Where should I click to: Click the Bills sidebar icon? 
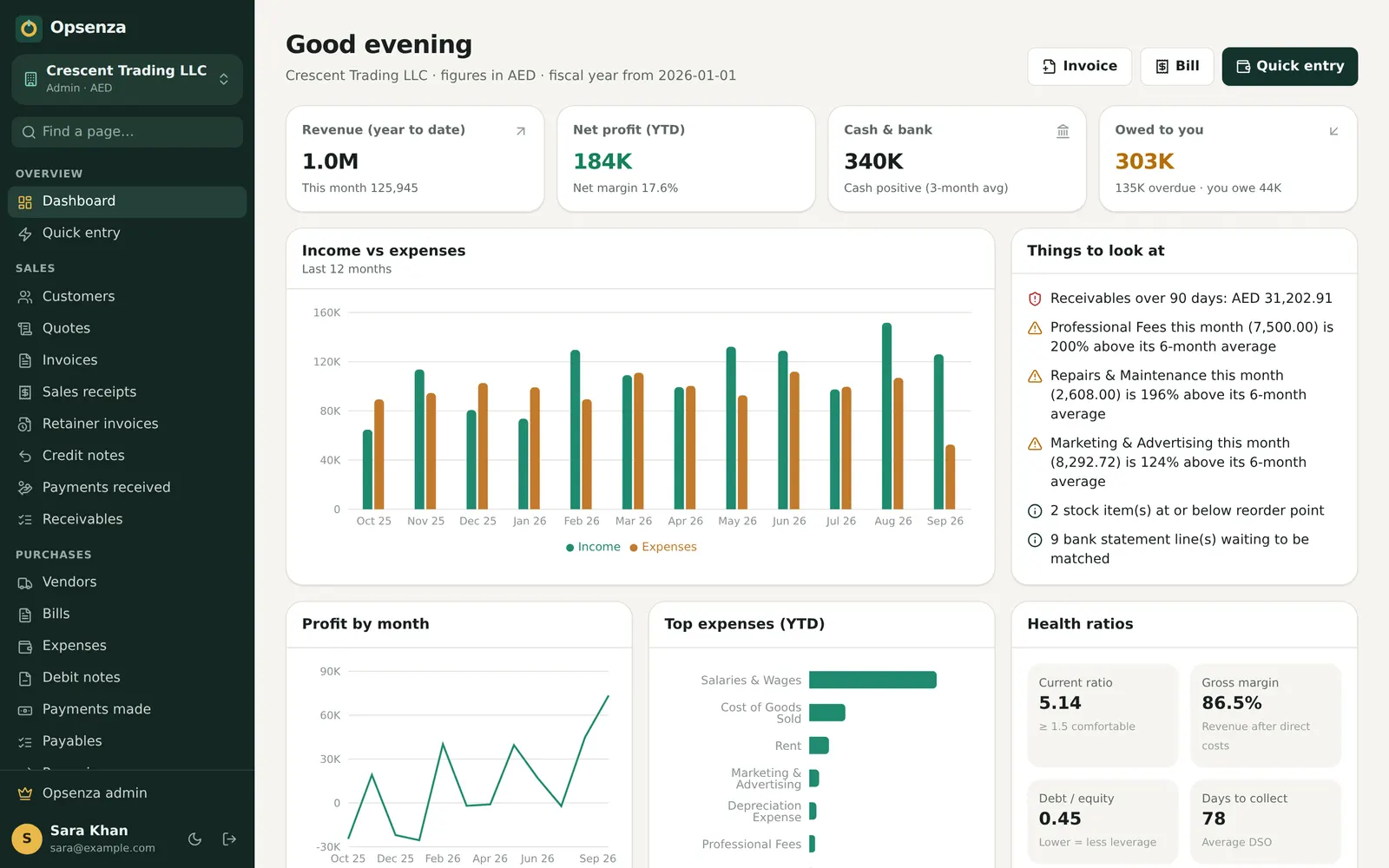(25, 615)
